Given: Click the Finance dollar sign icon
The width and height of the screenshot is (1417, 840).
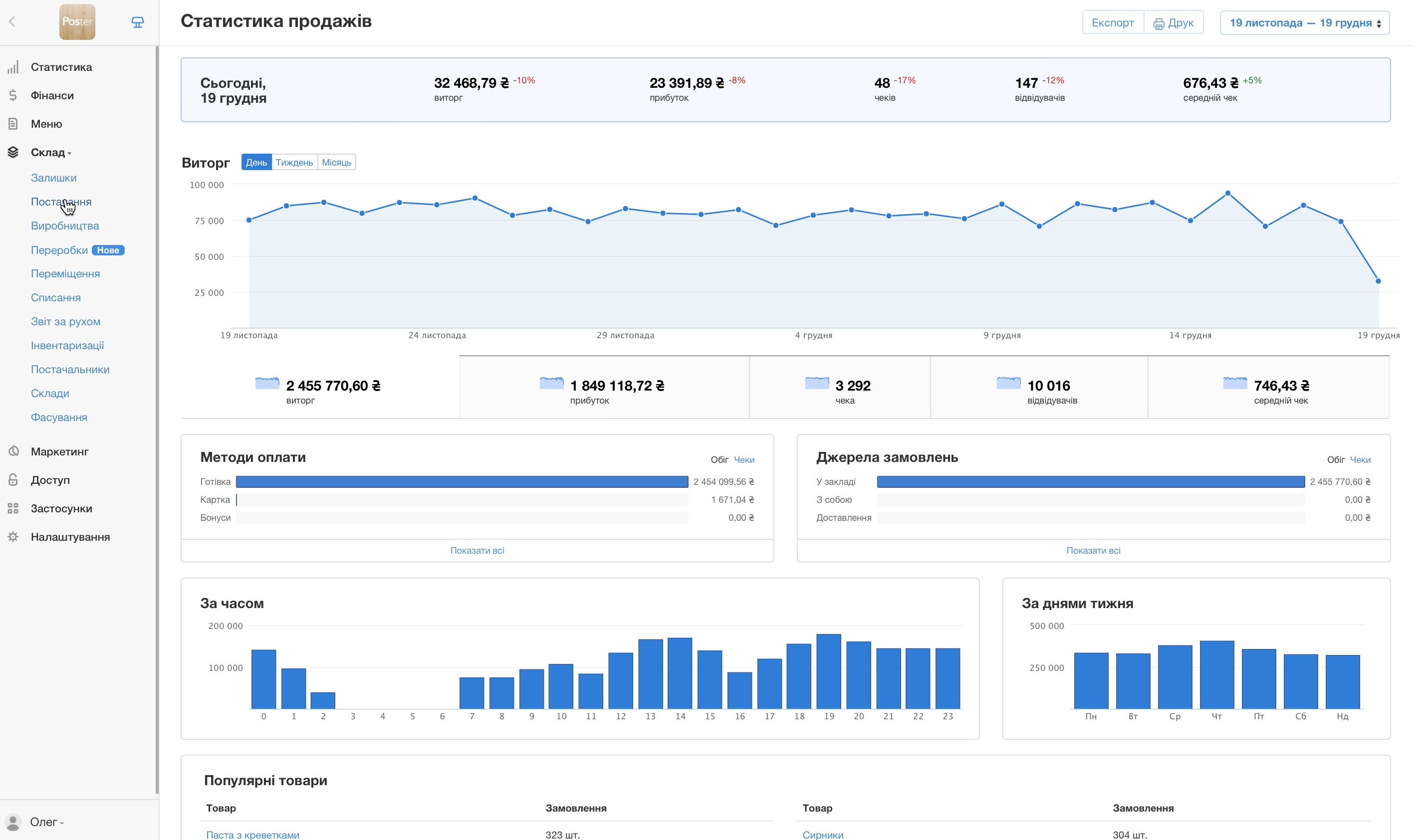Looking at the screenshot, I should coord(13,96).
